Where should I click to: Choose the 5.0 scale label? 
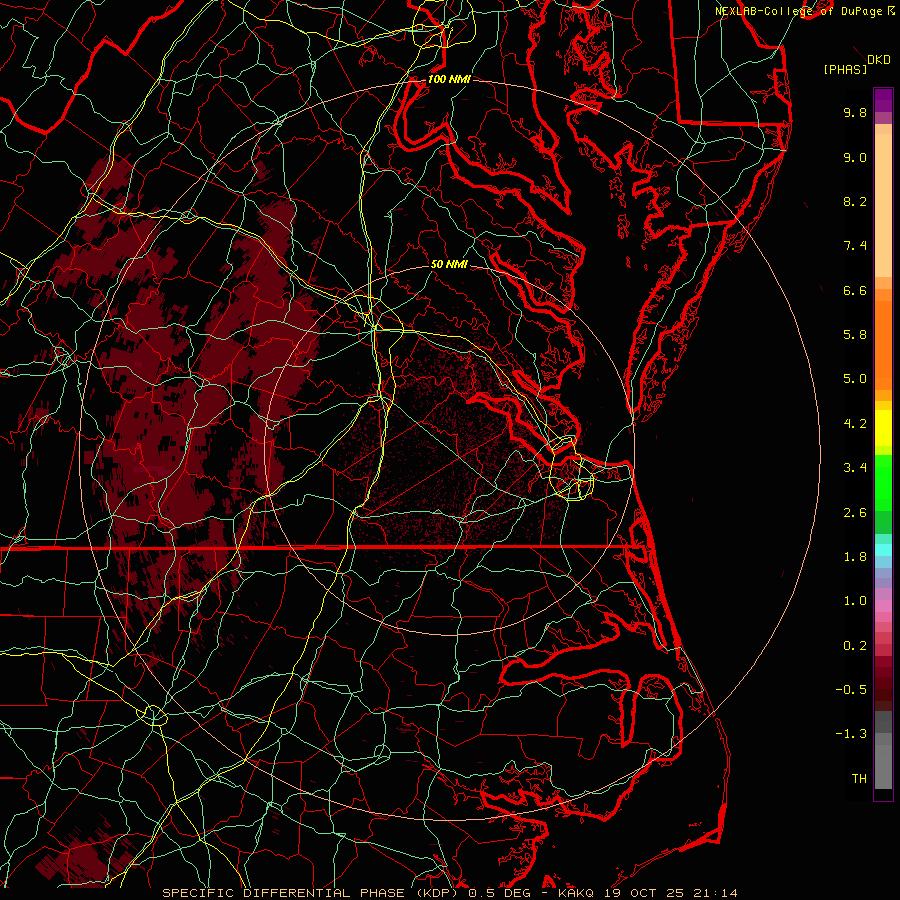855,379
